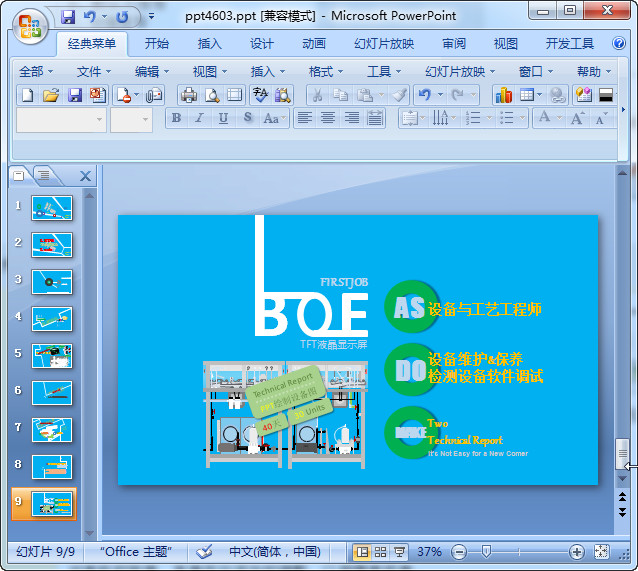Image resolution: width=638 pixels, height=571 pixels.
Task: Align text right
Action: [x=352, y=118]
